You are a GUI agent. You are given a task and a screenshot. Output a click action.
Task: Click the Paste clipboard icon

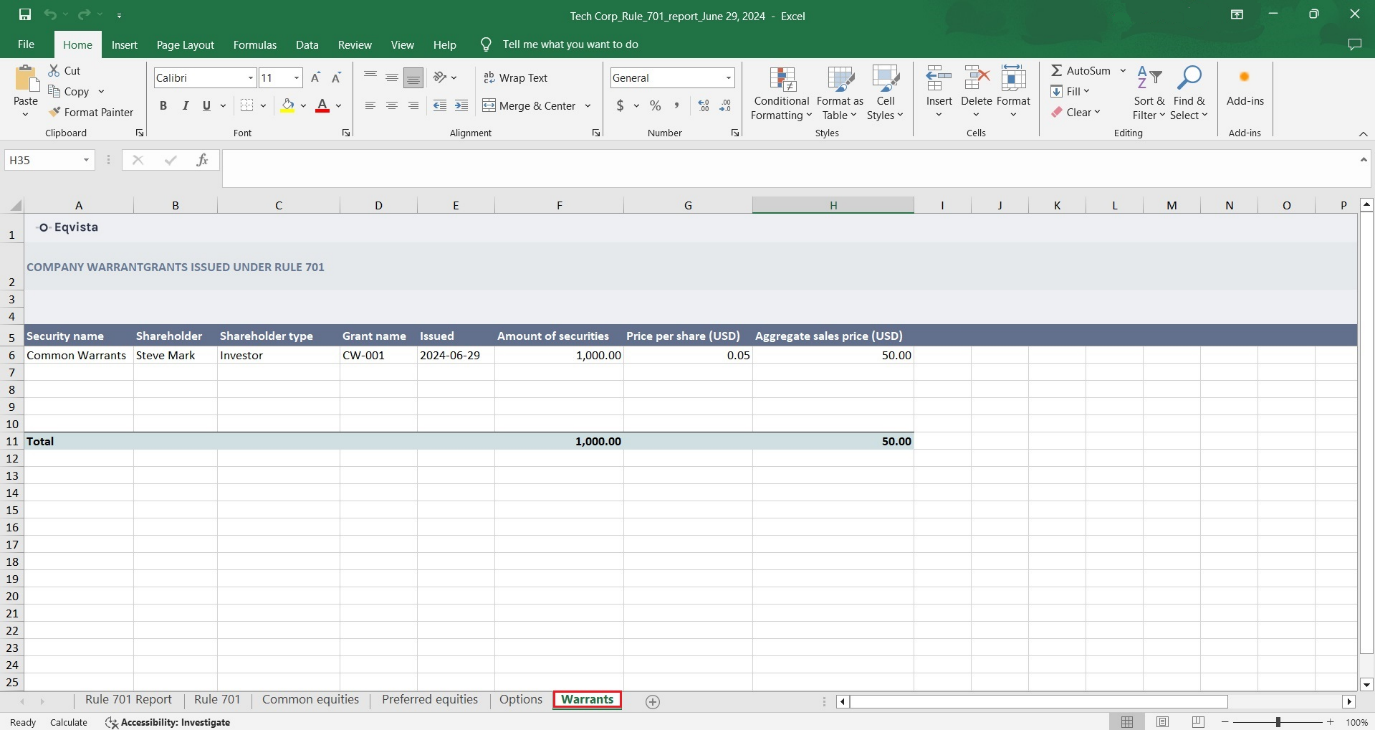(x=26, y=77)
